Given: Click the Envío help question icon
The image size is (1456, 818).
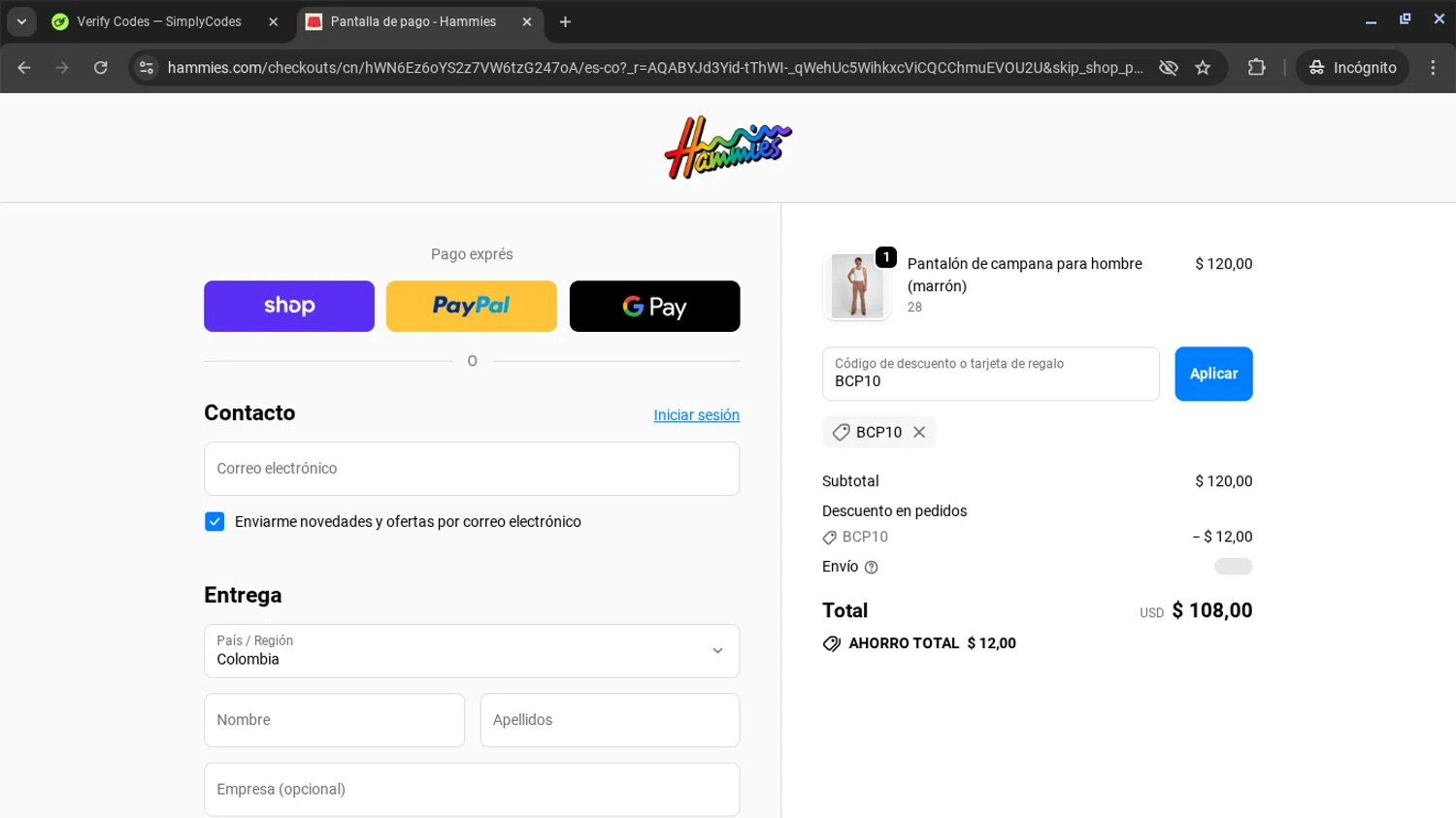Looking at the screenshot, I should [x=872, y=568].
